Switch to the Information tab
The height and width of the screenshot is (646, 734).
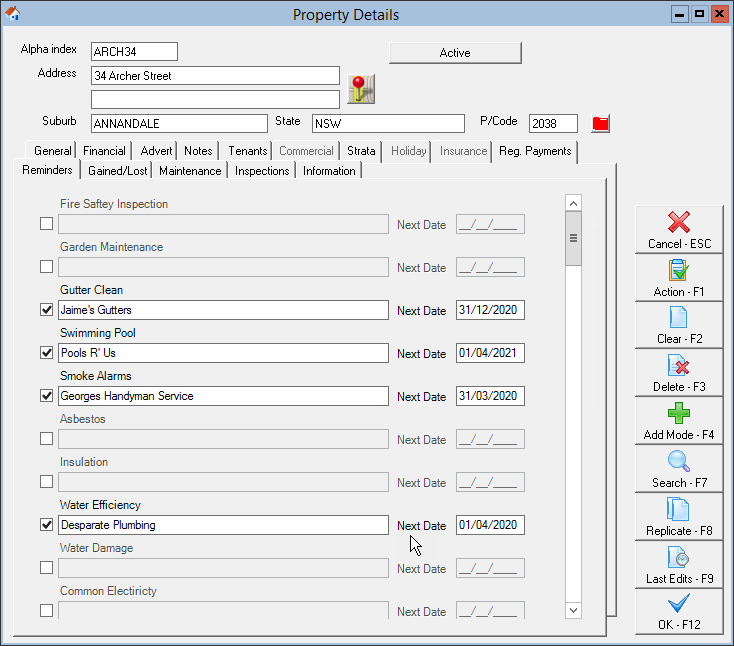click(329, 171)
